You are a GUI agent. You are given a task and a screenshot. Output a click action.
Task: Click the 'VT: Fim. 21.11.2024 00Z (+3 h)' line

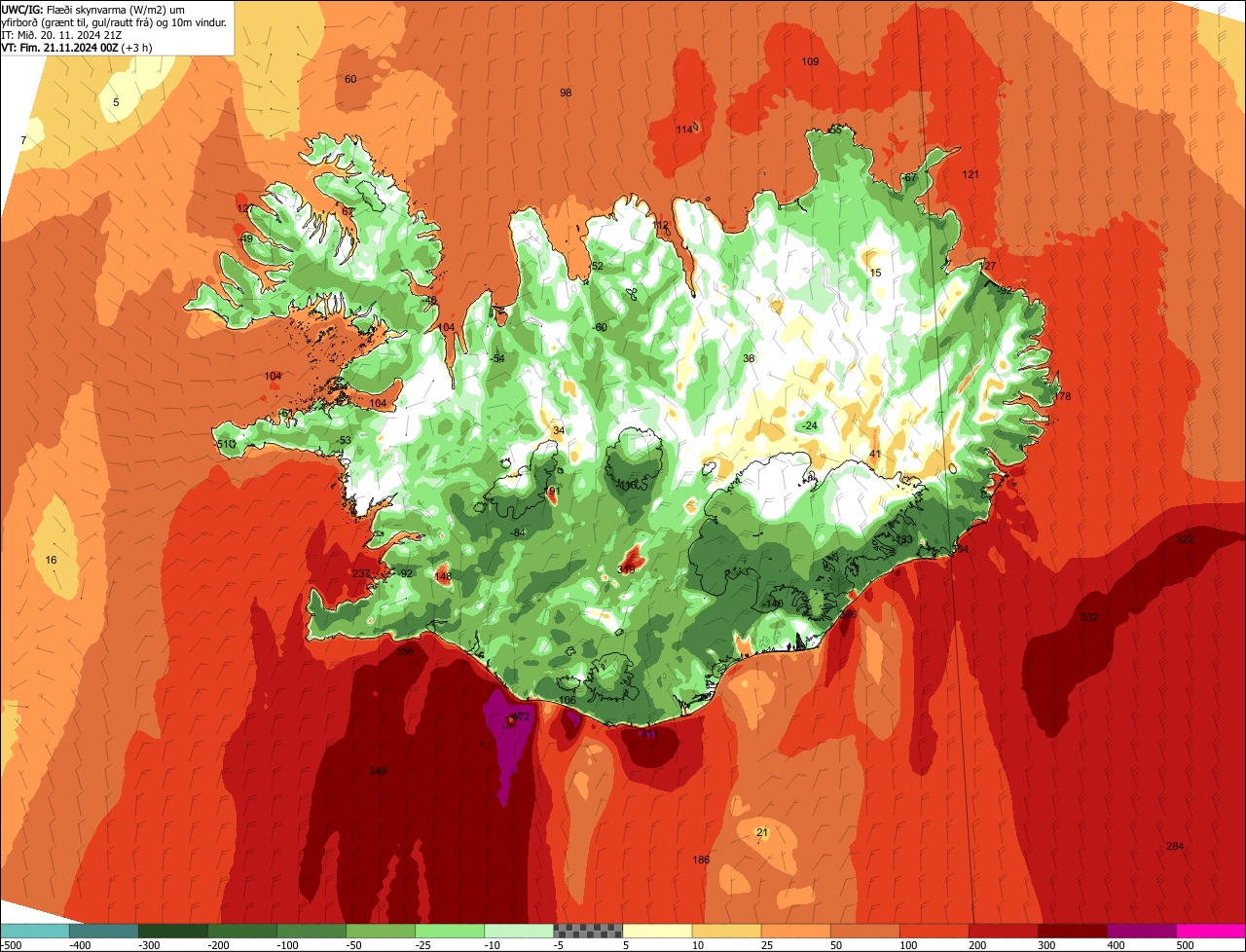click(x=76, y=47)
